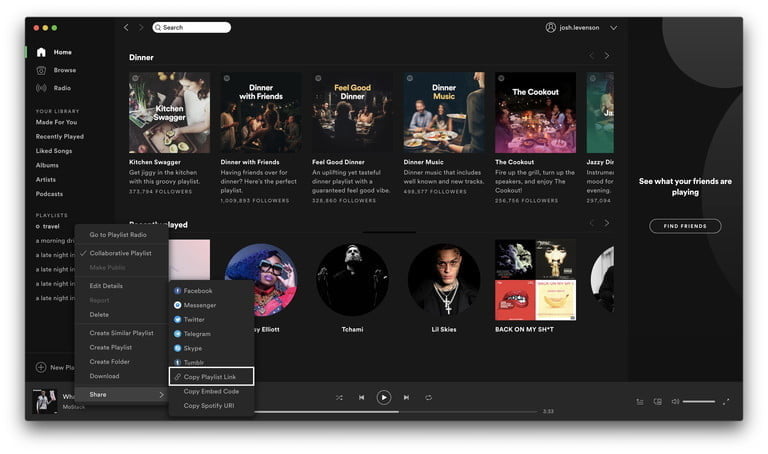The image size is (768, 454).
Task: Click the queue icon in player bar
Action: (x=639, y=401)
